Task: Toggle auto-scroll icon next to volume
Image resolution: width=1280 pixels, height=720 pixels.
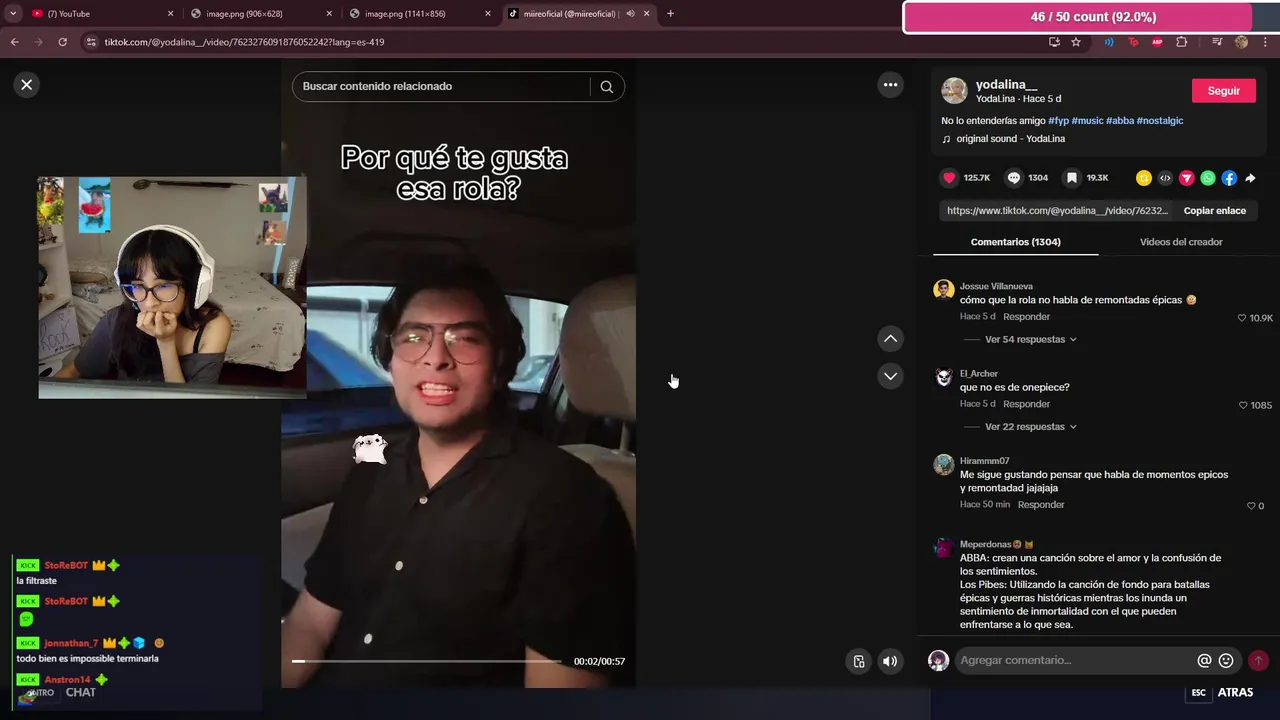Action: (x=858, y=661)
